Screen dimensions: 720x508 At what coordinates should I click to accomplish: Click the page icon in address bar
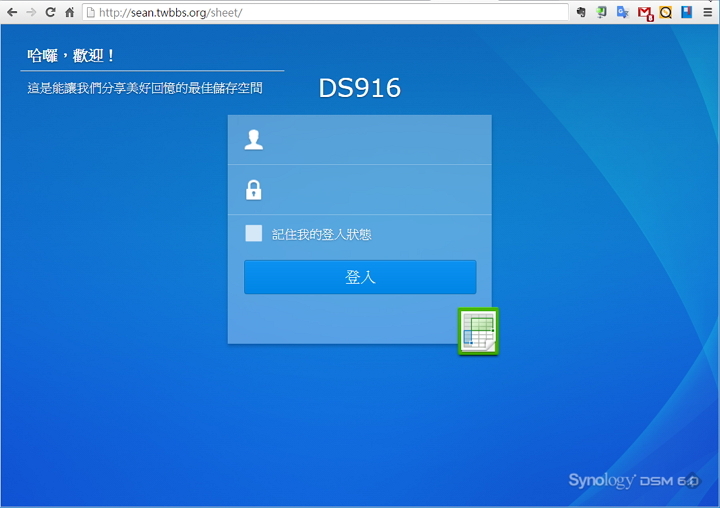pyautogui.click(x=90, y=12)
